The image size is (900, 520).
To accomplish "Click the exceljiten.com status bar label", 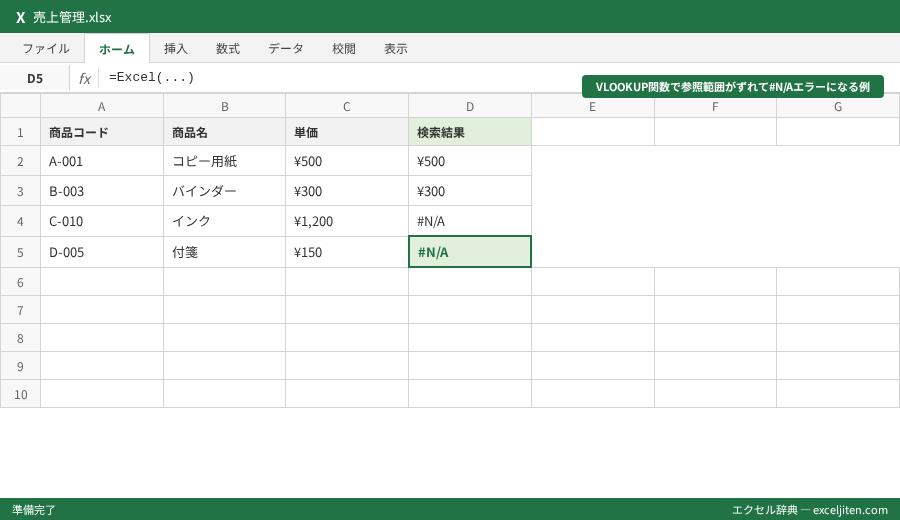I will [810, 510].
